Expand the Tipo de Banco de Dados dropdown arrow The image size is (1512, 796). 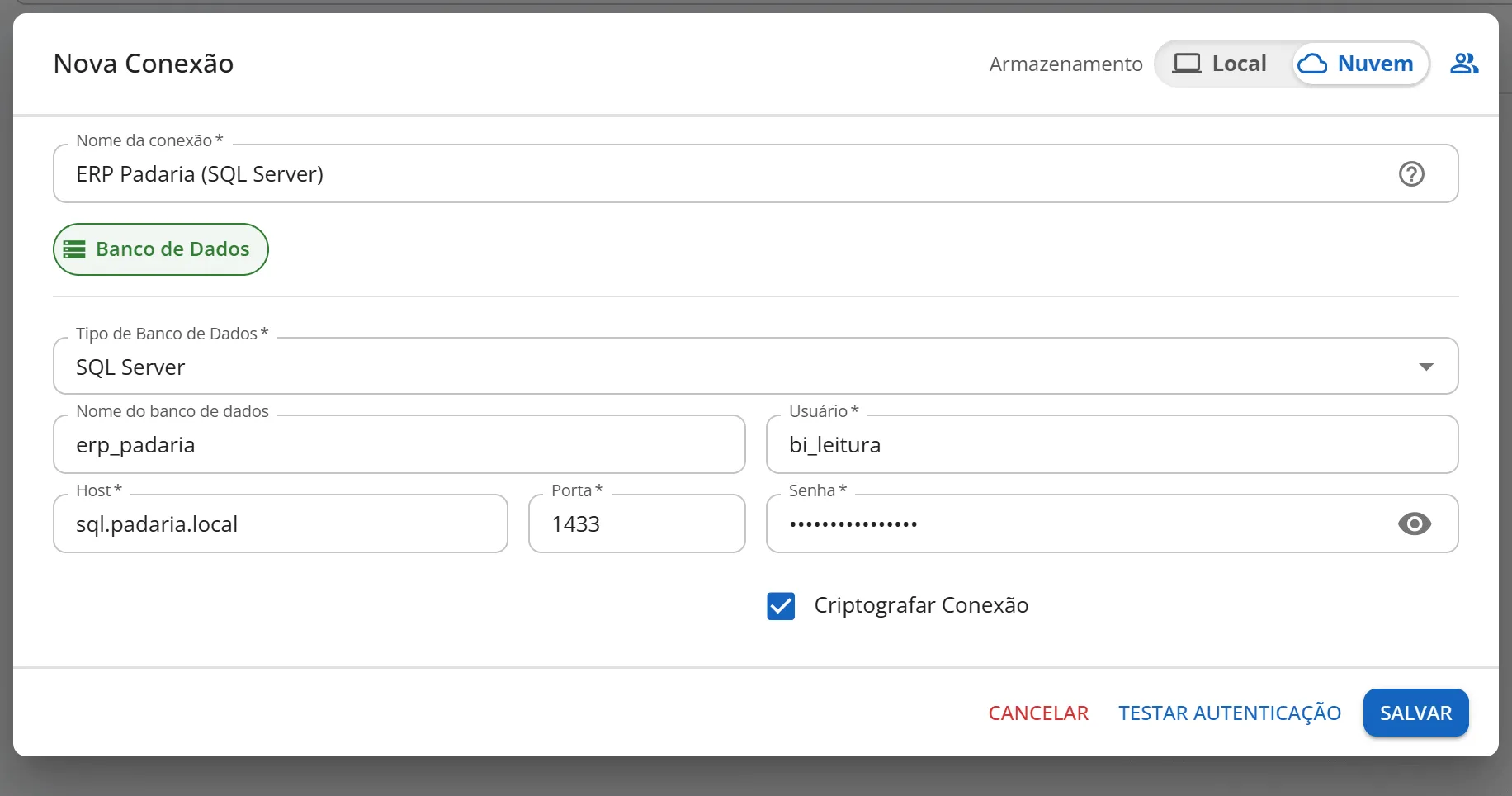(1426, 367)
